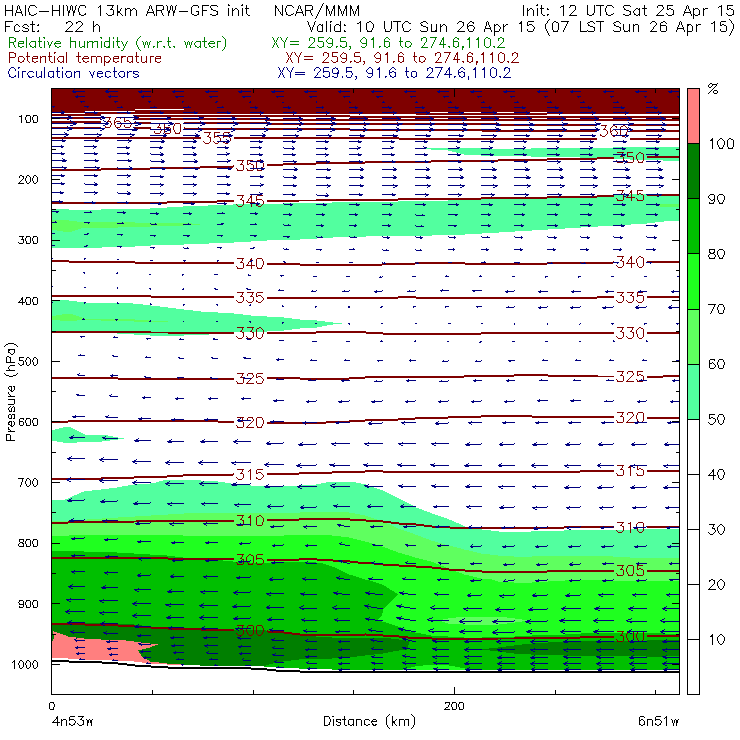Click the '100' colorbar tick label
Screen dimensions: 740x740
point(722,143)
